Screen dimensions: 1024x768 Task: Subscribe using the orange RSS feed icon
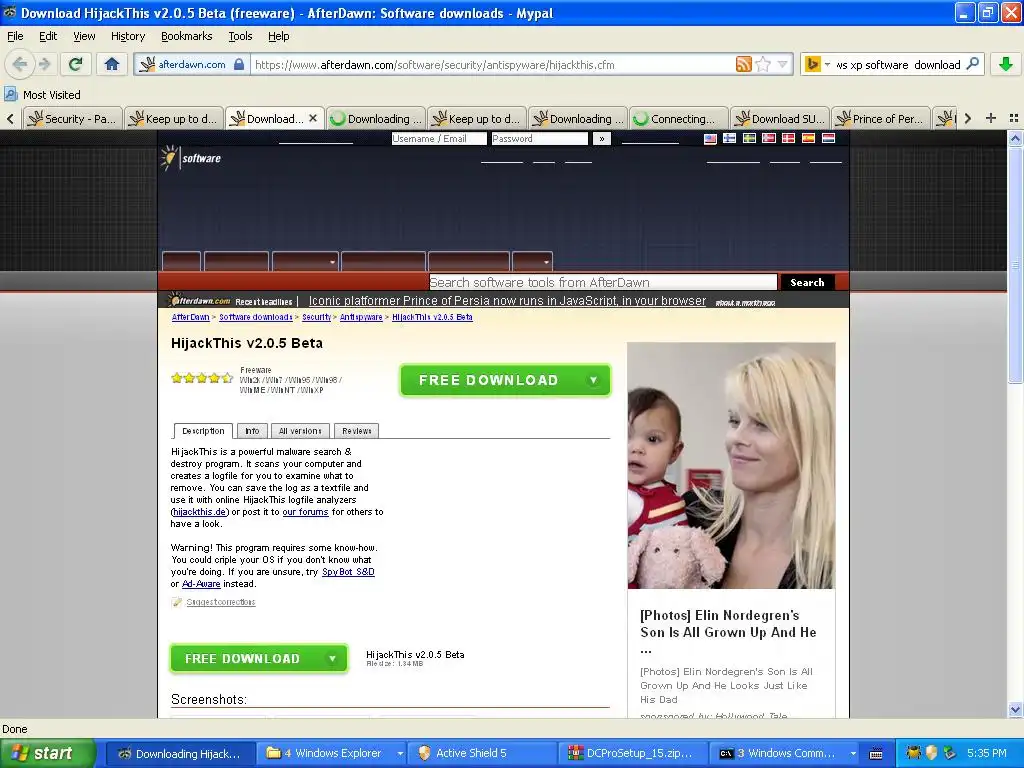tap(743, 64)
